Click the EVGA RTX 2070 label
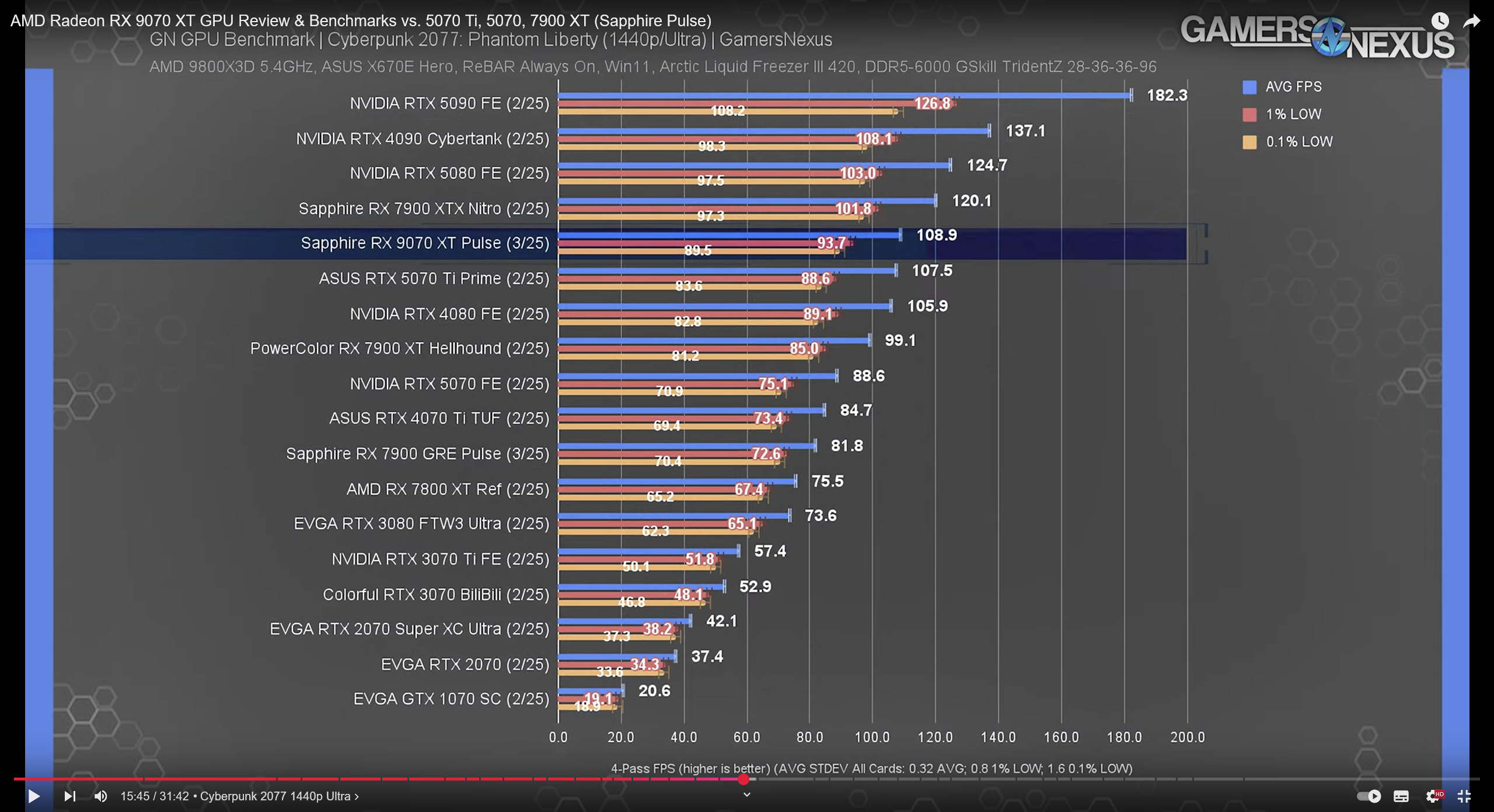 (x=465, y=664)
